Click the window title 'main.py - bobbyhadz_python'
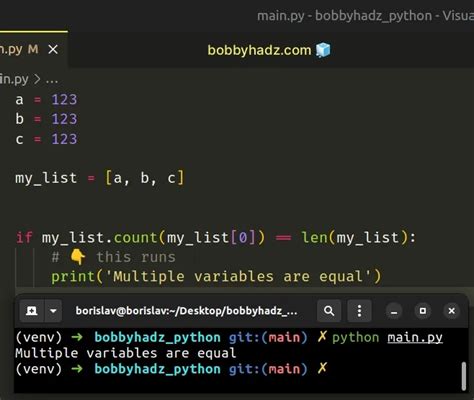The height and width of the screenshot is (400, 474). pyautogui.click(x=344, y=16)
